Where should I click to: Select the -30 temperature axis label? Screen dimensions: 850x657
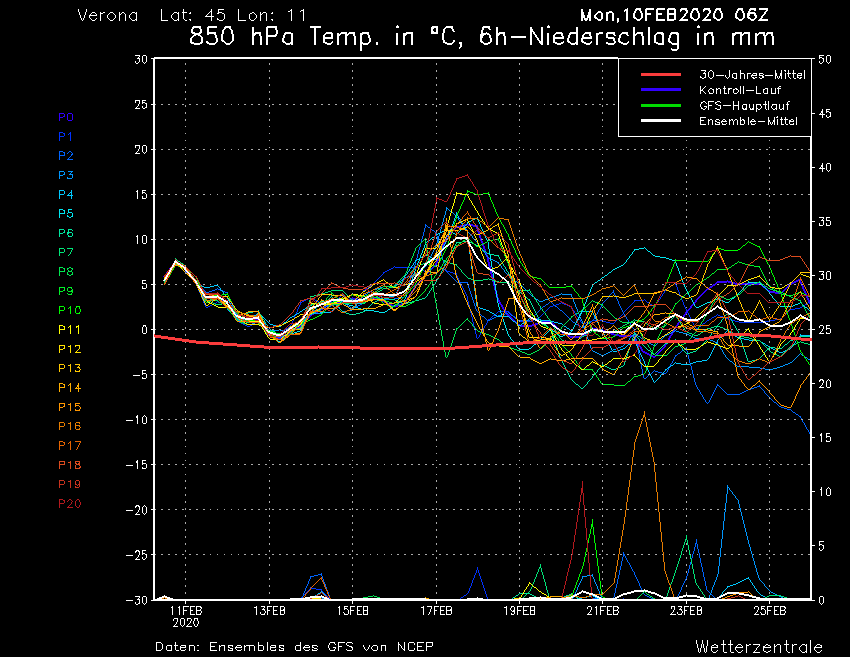(x=137, y=600)
